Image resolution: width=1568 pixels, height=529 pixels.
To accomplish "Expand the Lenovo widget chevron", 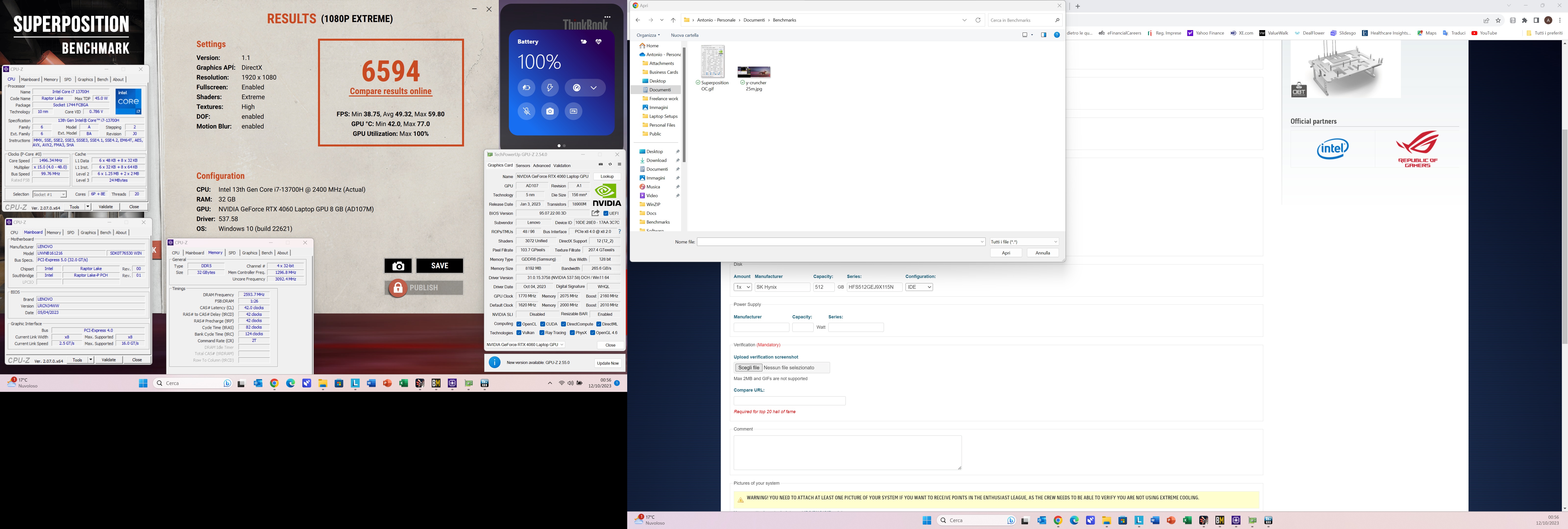I will point(593,88).
